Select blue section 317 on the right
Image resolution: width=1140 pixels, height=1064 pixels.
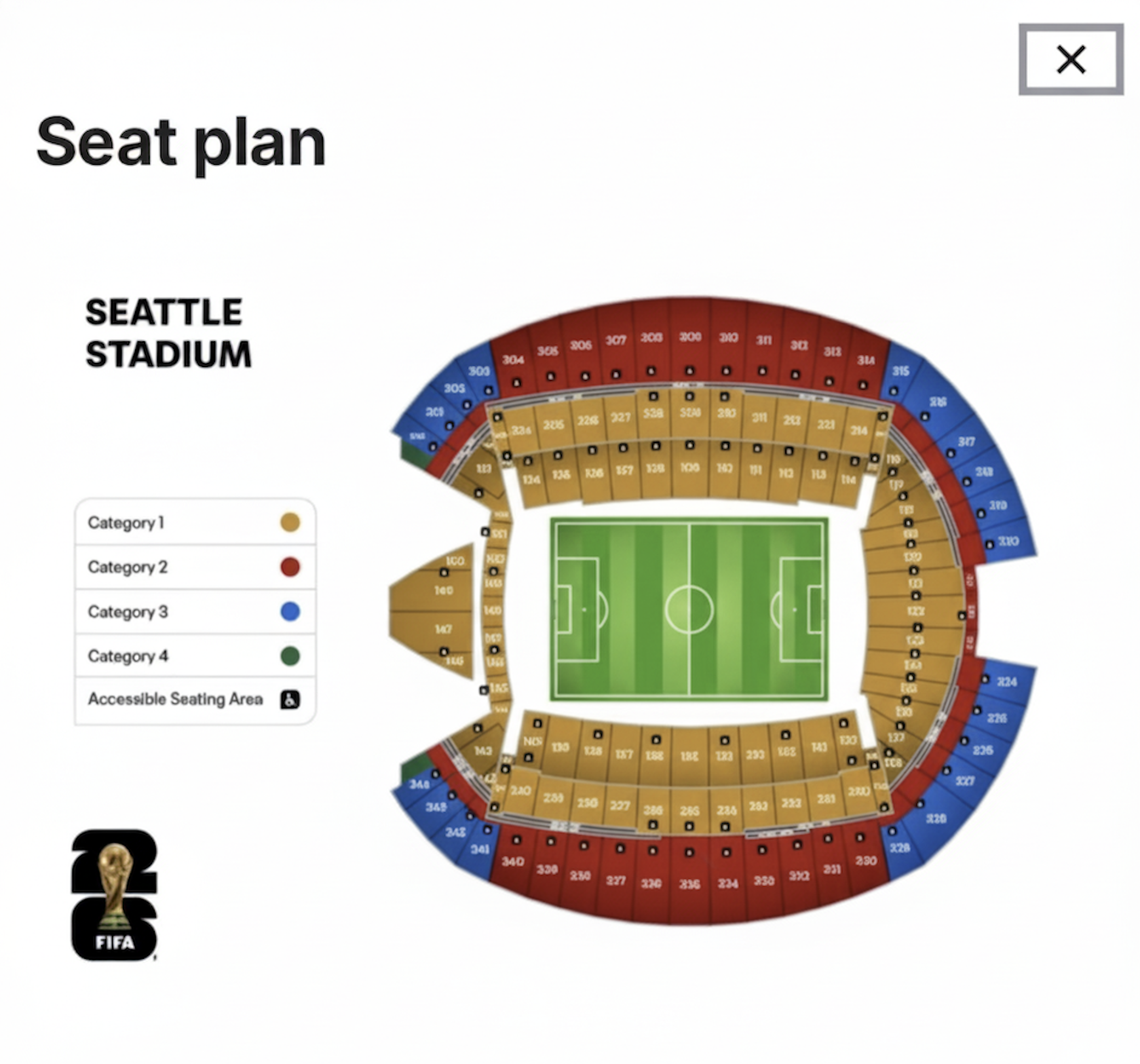[x=965, y=440]
